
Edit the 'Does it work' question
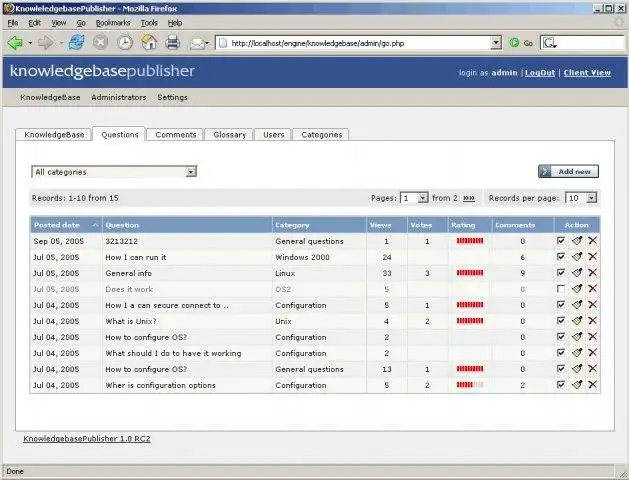[x=577, y=289]
